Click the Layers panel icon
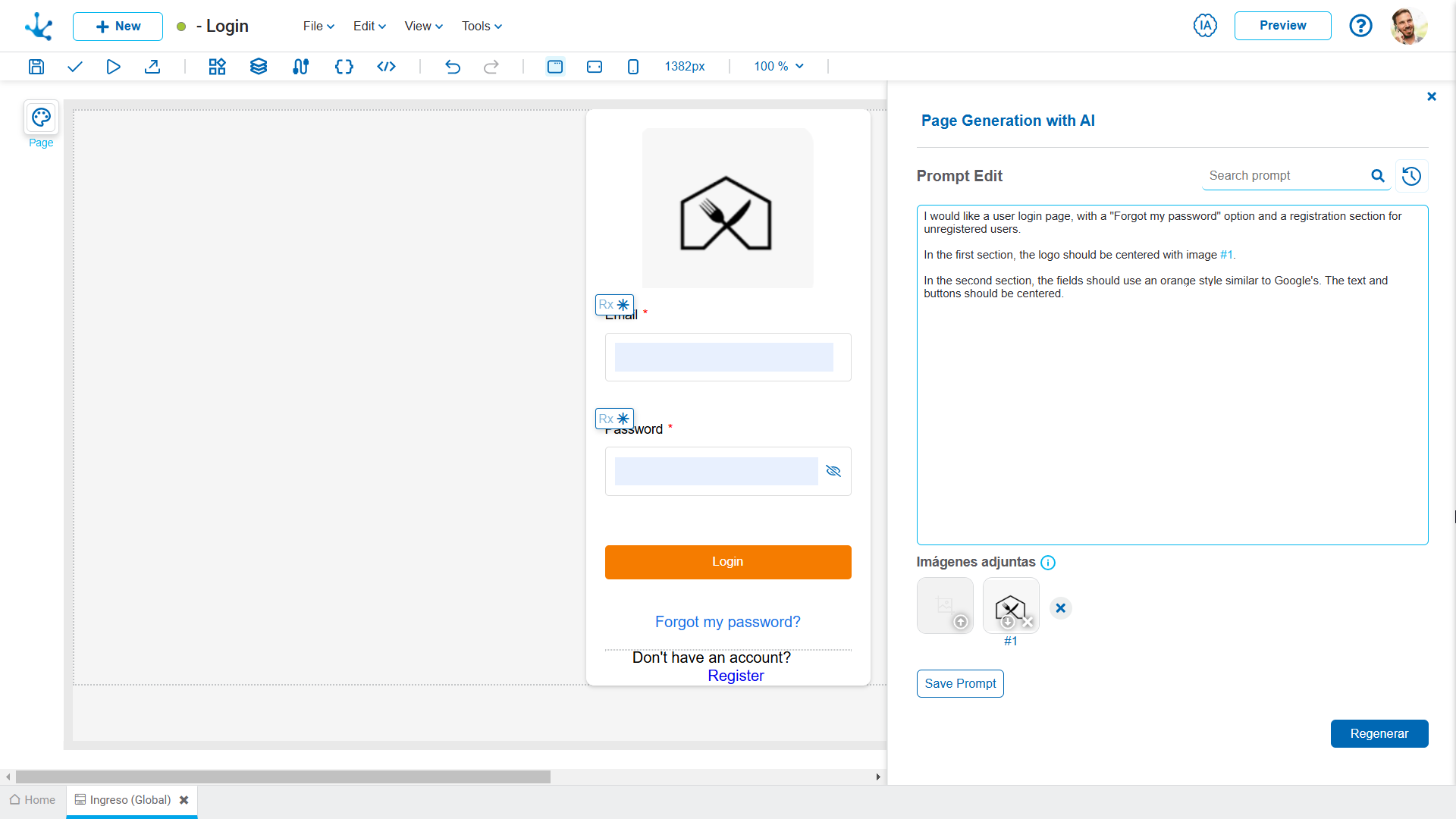The height and width of the screenshot is (819, 1456). pyautogui.click(x=257, y=66)
